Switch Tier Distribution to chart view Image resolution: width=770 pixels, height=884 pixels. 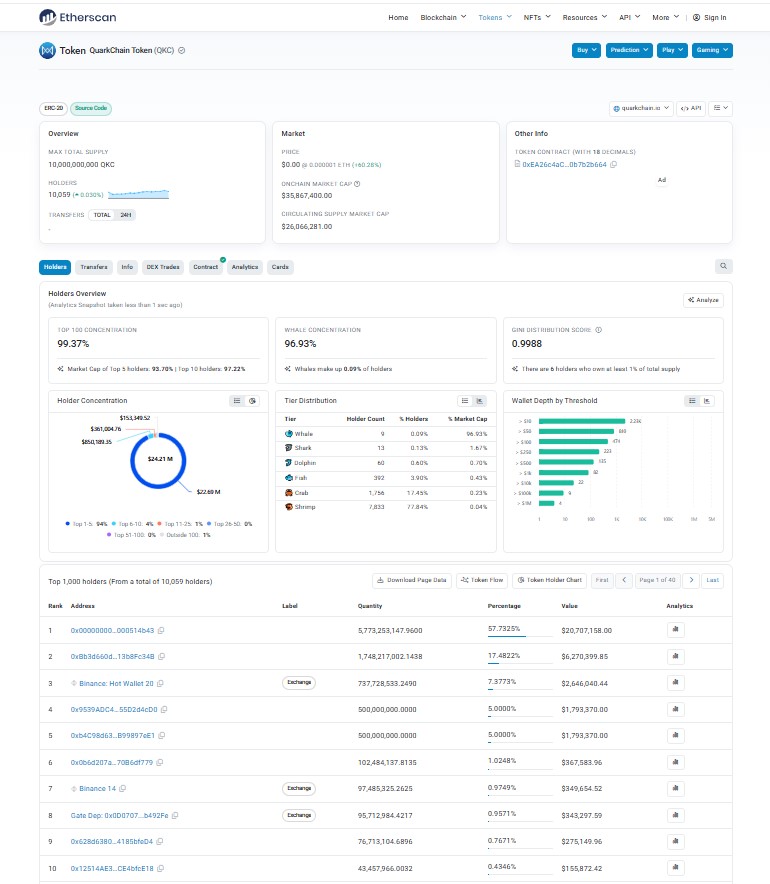click(480, 401)
